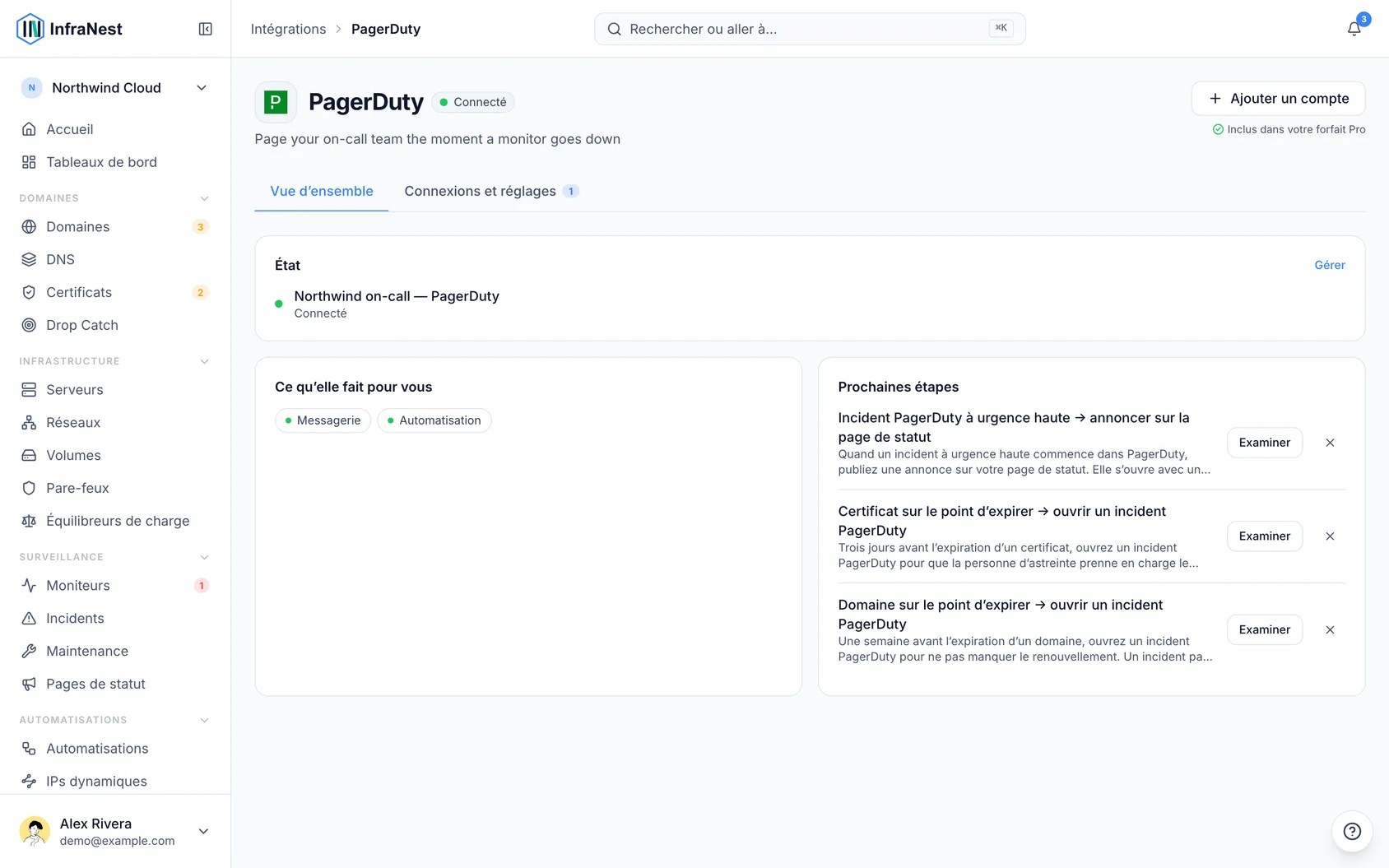Go to Incidents in the sidebar
Image resolution: width=1389 pixels, height=868 pixels.
coord(115,618)
